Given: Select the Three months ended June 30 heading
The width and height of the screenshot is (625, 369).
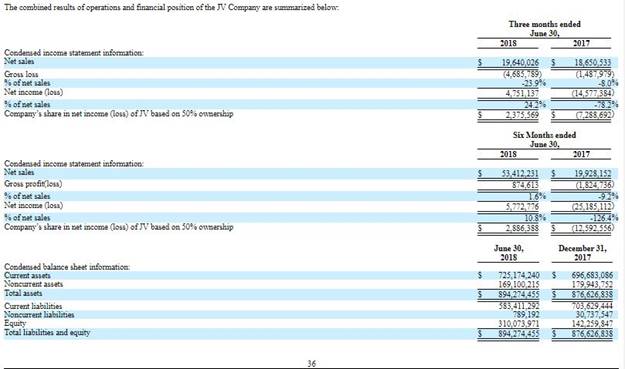Looking at the screenshot, I should (x=544, y=29).
